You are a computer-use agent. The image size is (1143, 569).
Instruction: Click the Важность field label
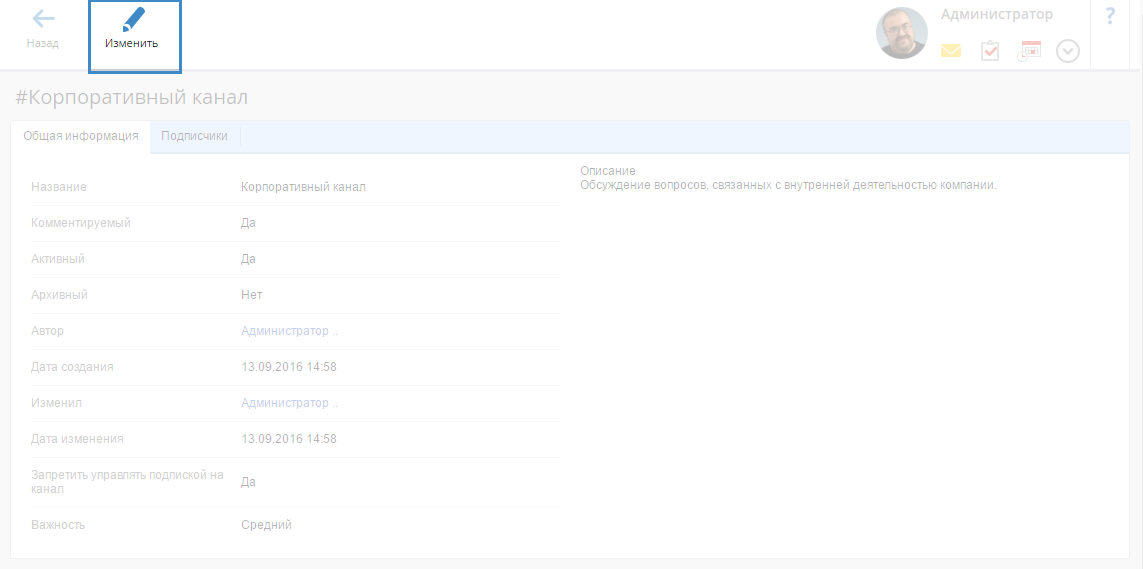(x=58, y=525)
